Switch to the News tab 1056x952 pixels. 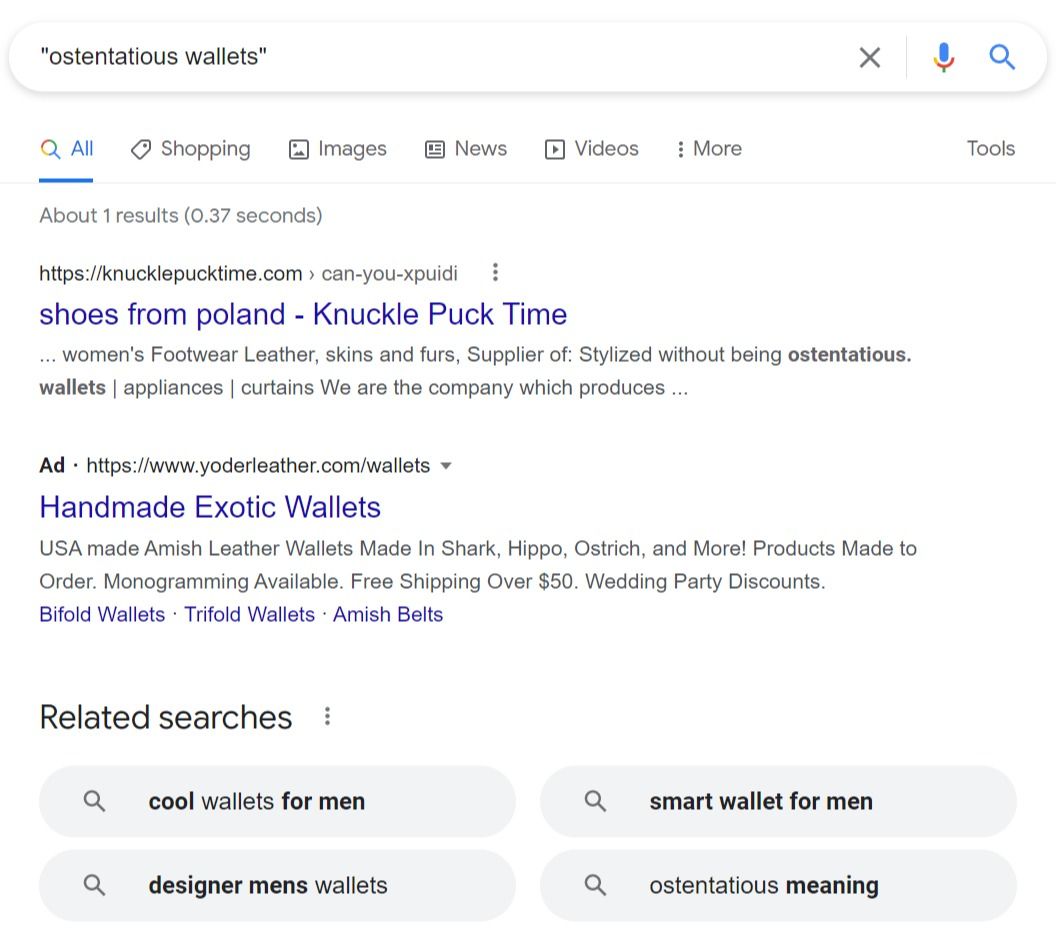point(466,148)
